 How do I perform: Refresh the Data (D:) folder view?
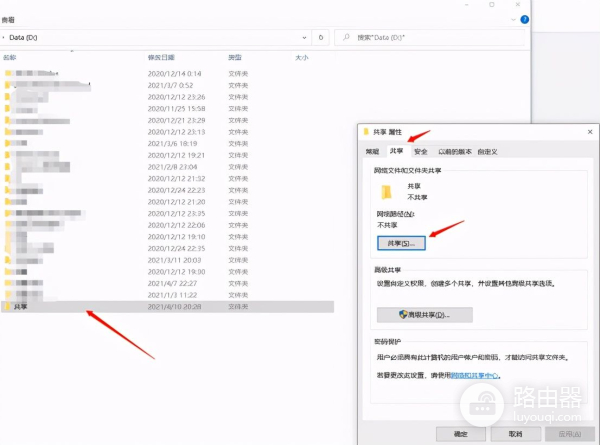click(321, 37)
